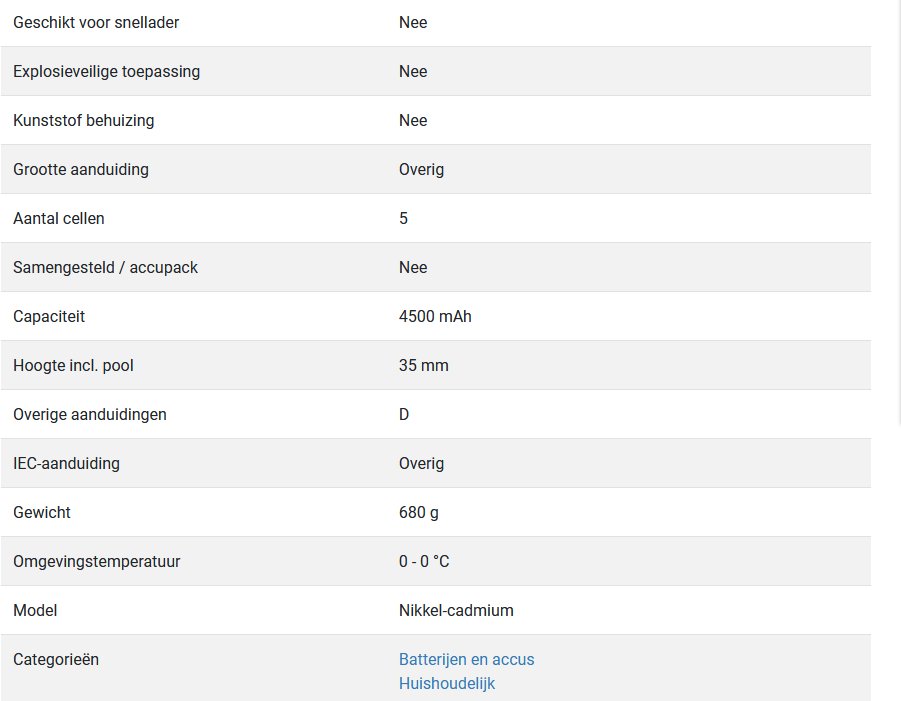
Task: Open the Batterijen en accus category link
Action: point(466,659)
